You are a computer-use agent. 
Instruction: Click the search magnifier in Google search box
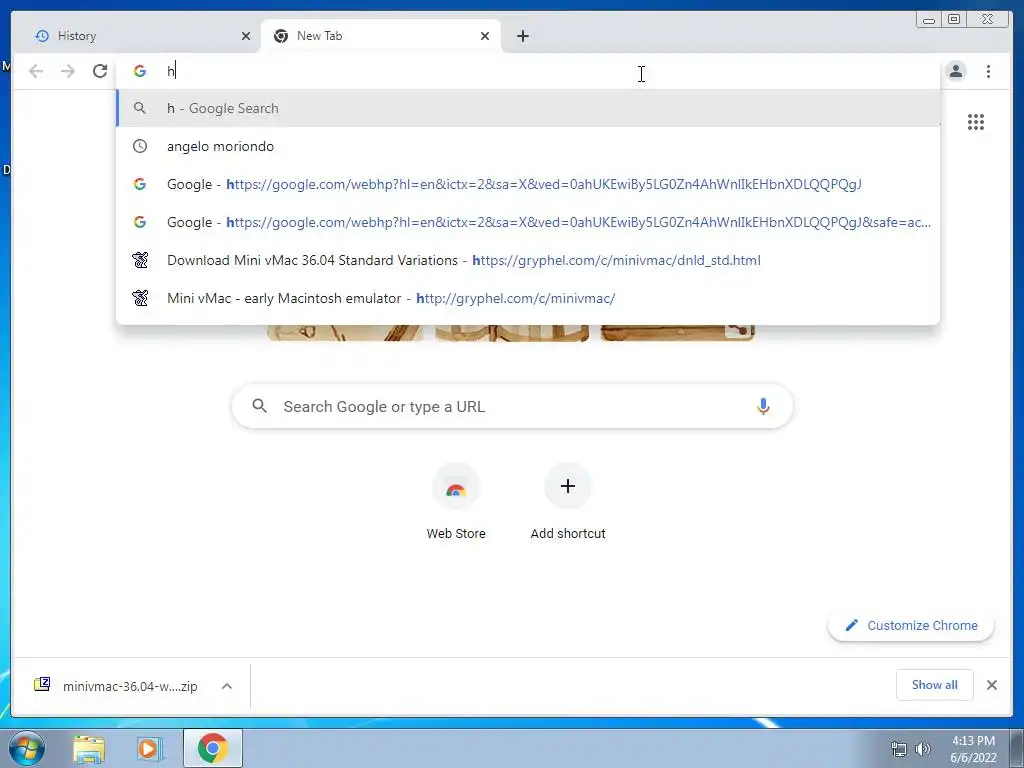[x=259, y=406]
